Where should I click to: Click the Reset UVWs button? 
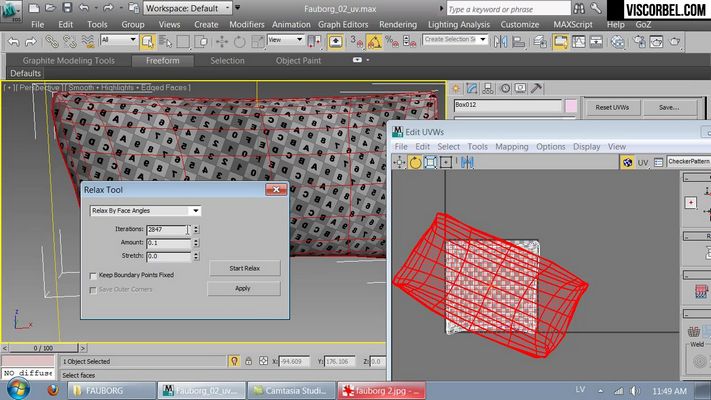click(x=612, y=107)
